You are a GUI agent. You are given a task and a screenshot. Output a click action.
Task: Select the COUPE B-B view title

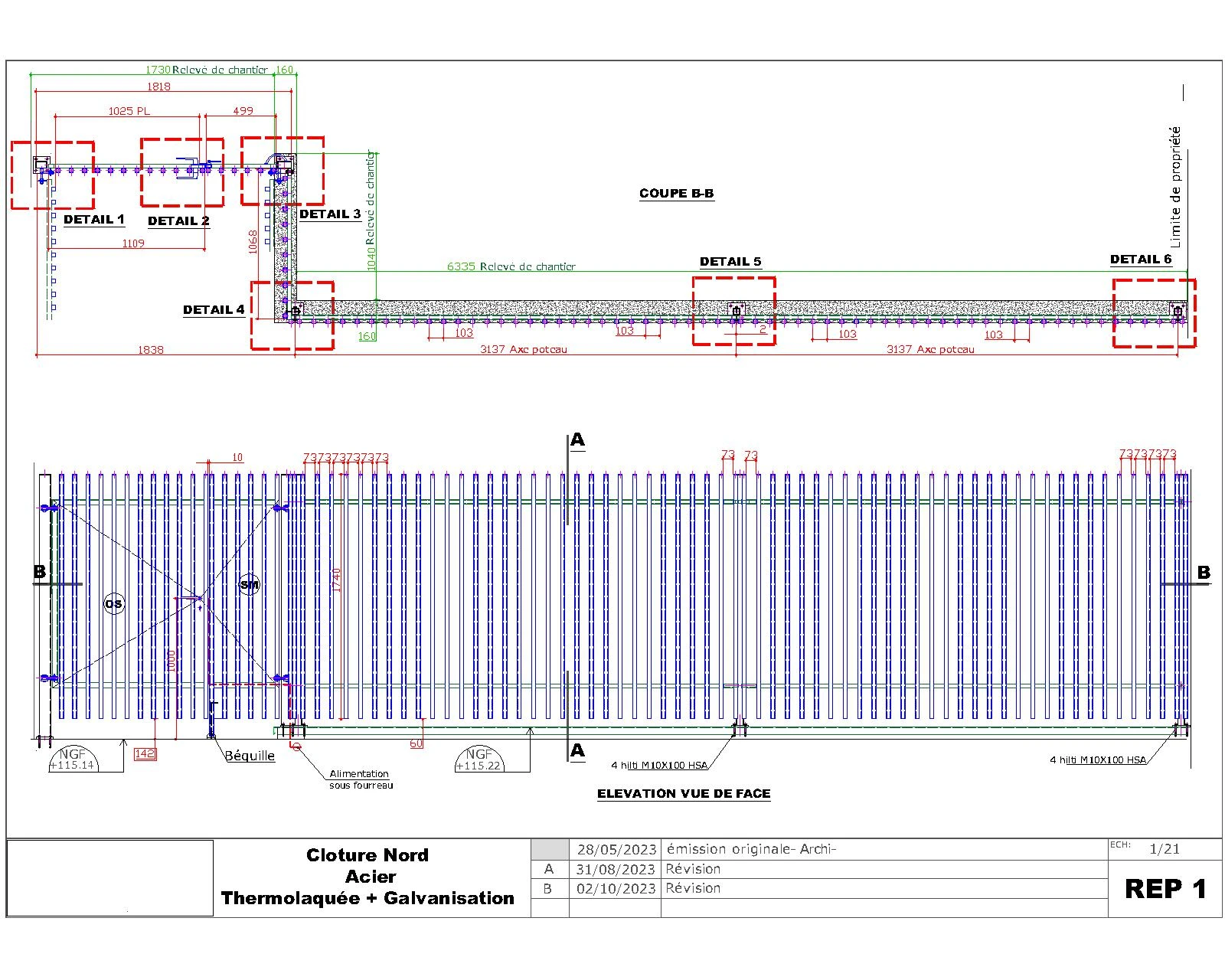click(675, 194)
